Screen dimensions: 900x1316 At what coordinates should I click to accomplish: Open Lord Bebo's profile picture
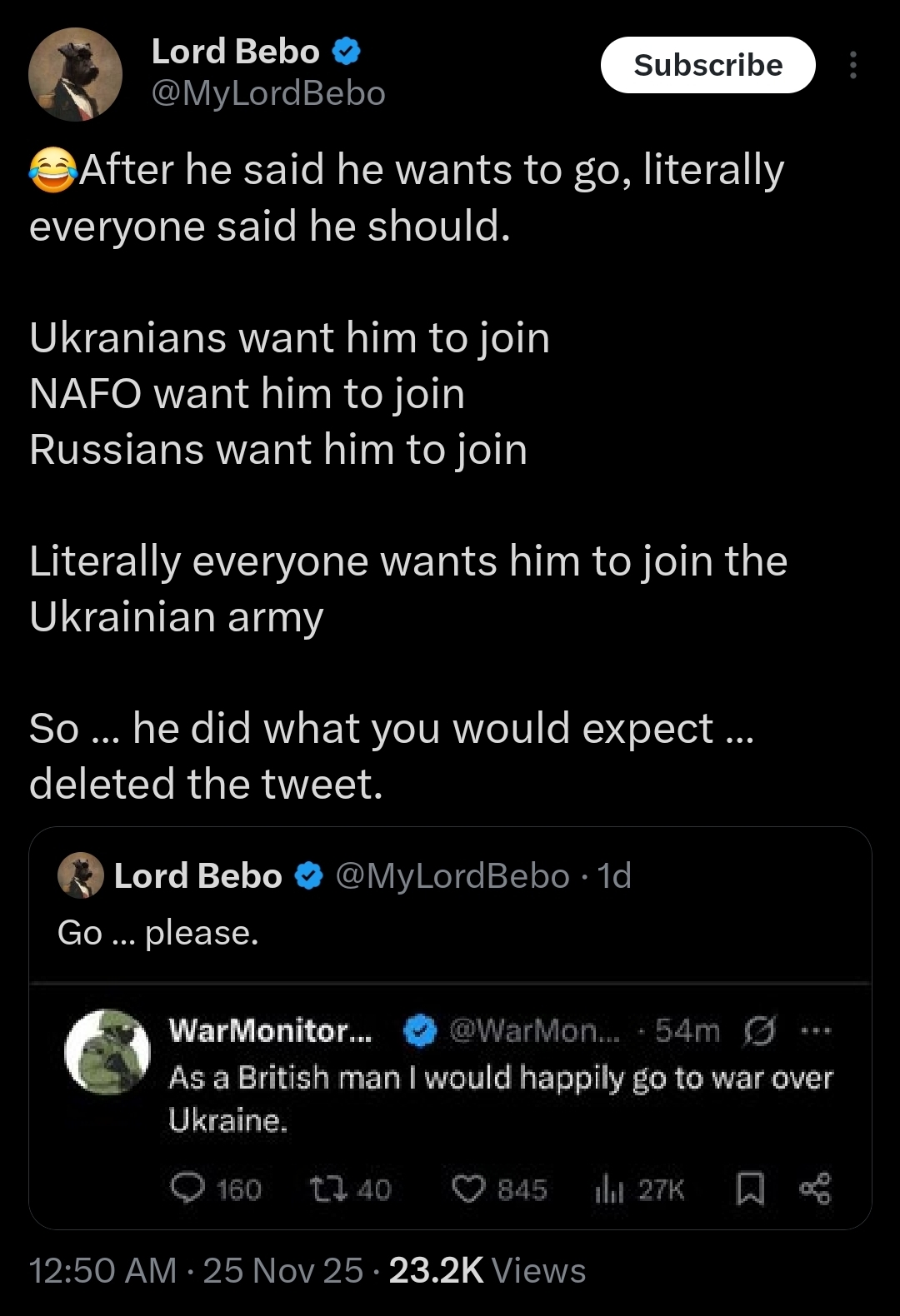pyautogui.click(x=75, y=74)
